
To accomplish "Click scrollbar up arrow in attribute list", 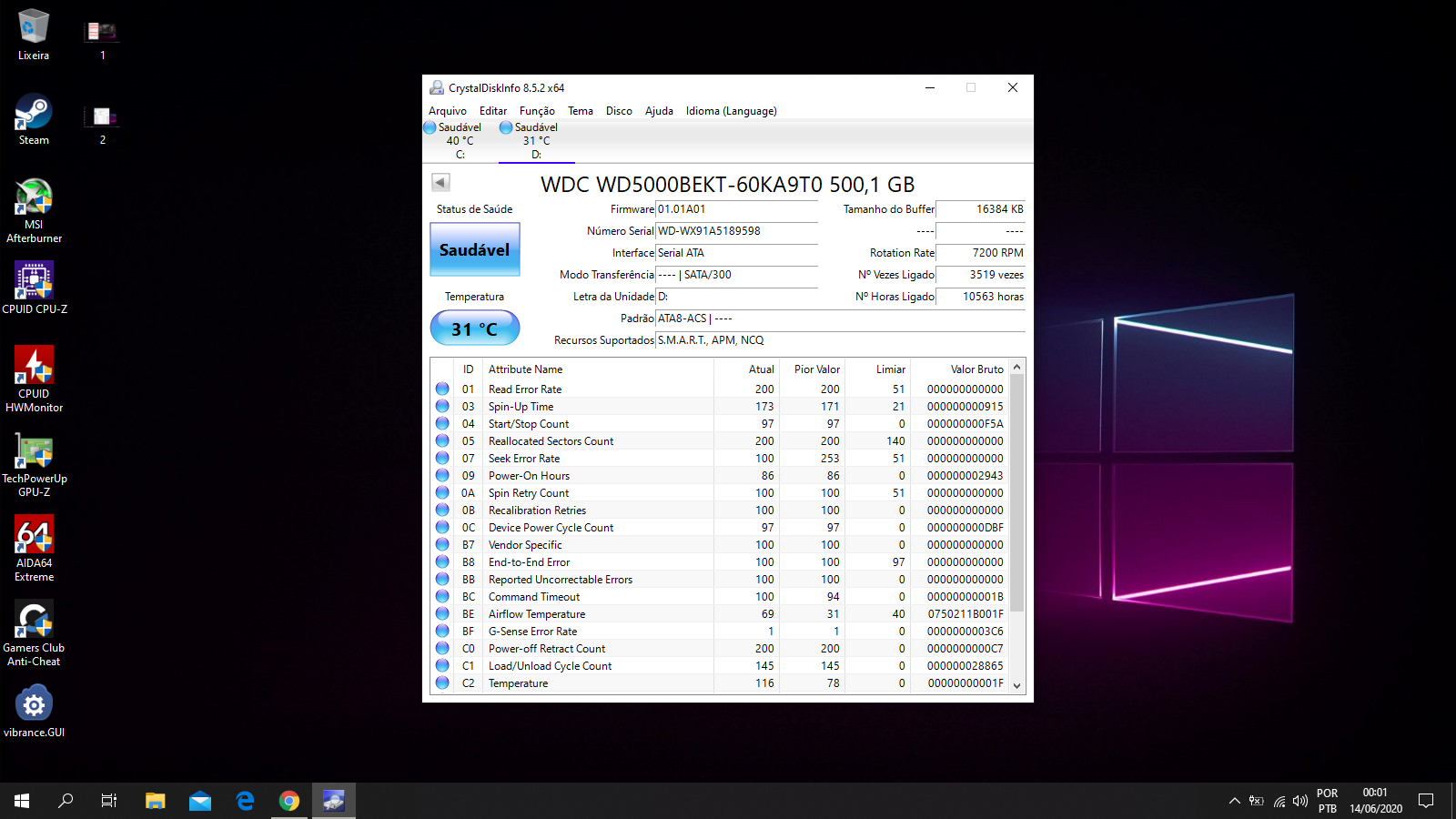I will [1017, 367].
